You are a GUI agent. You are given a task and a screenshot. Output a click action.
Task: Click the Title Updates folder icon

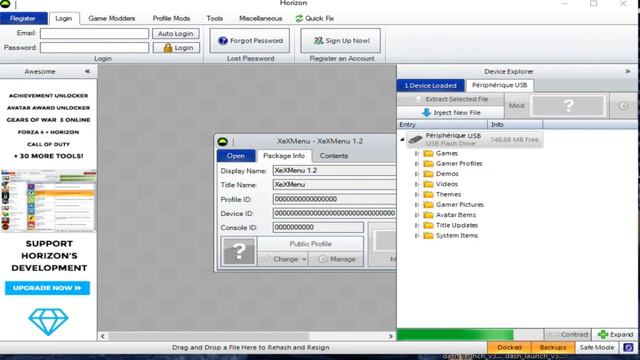pyautogui.click(x=428, y=225)
